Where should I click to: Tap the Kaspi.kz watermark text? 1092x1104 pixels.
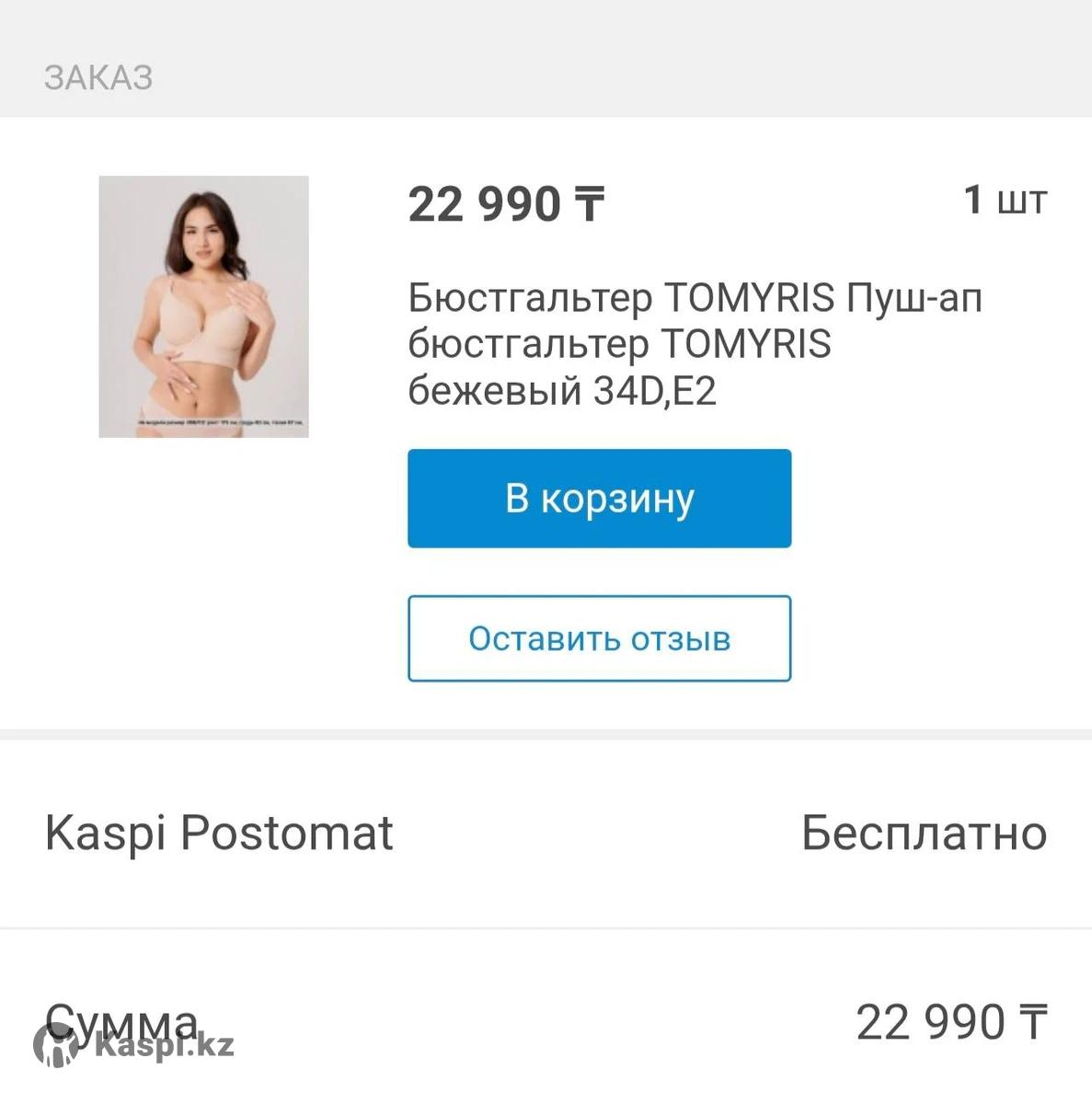[x=164, y=1045]
